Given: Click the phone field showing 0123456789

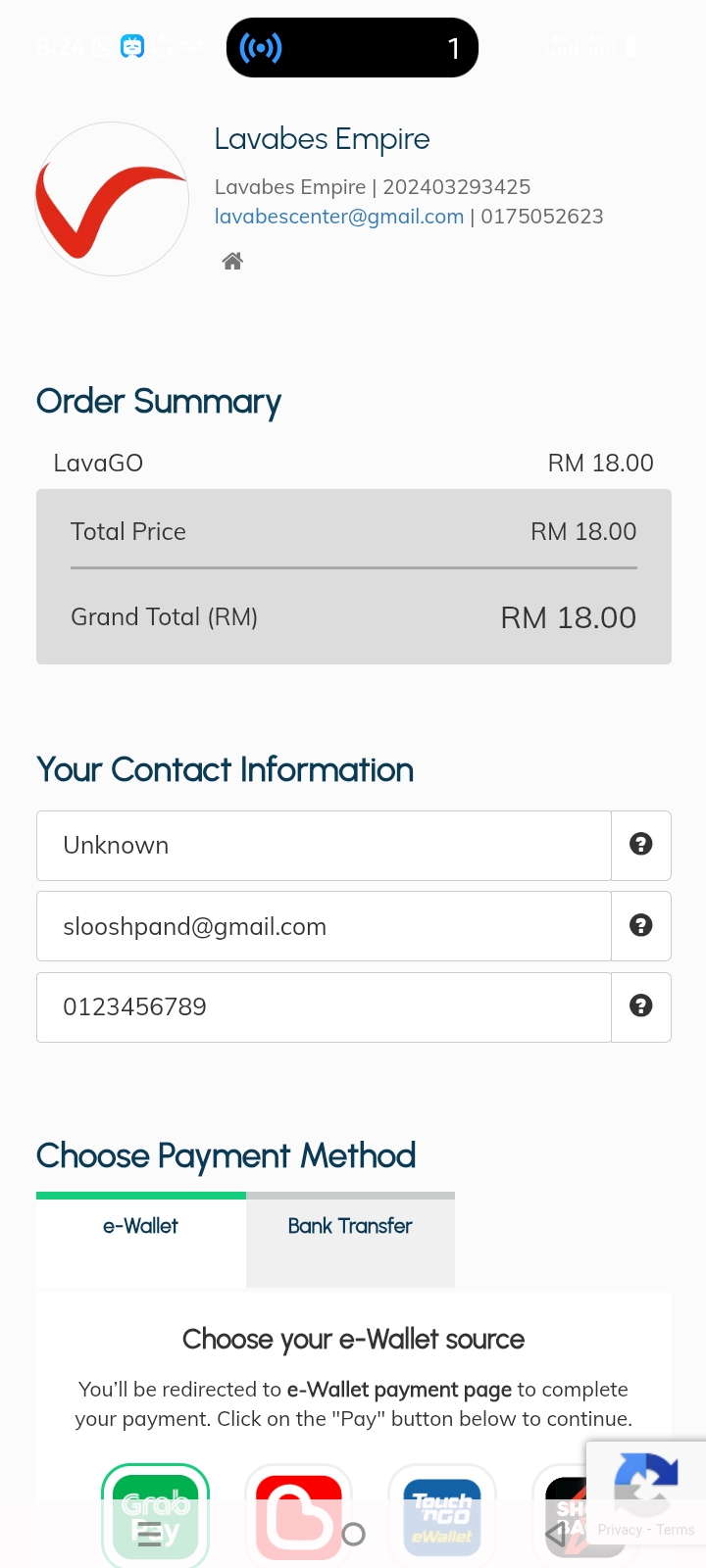Looking at the screenshot, I should click(324, 1007).
